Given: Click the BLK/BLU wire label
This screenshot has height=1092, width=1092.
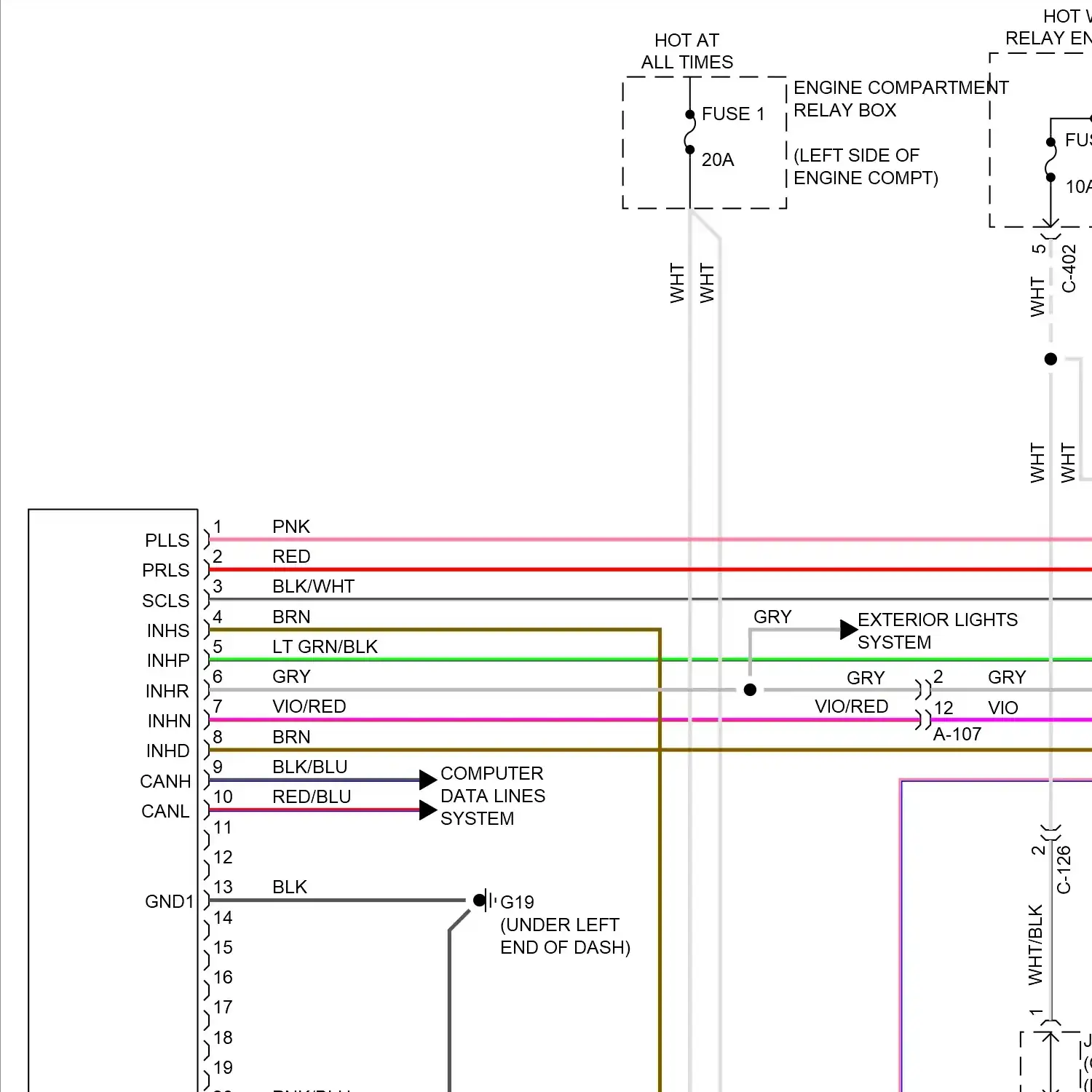Looking at the screenshot, I should pos(309,767).
